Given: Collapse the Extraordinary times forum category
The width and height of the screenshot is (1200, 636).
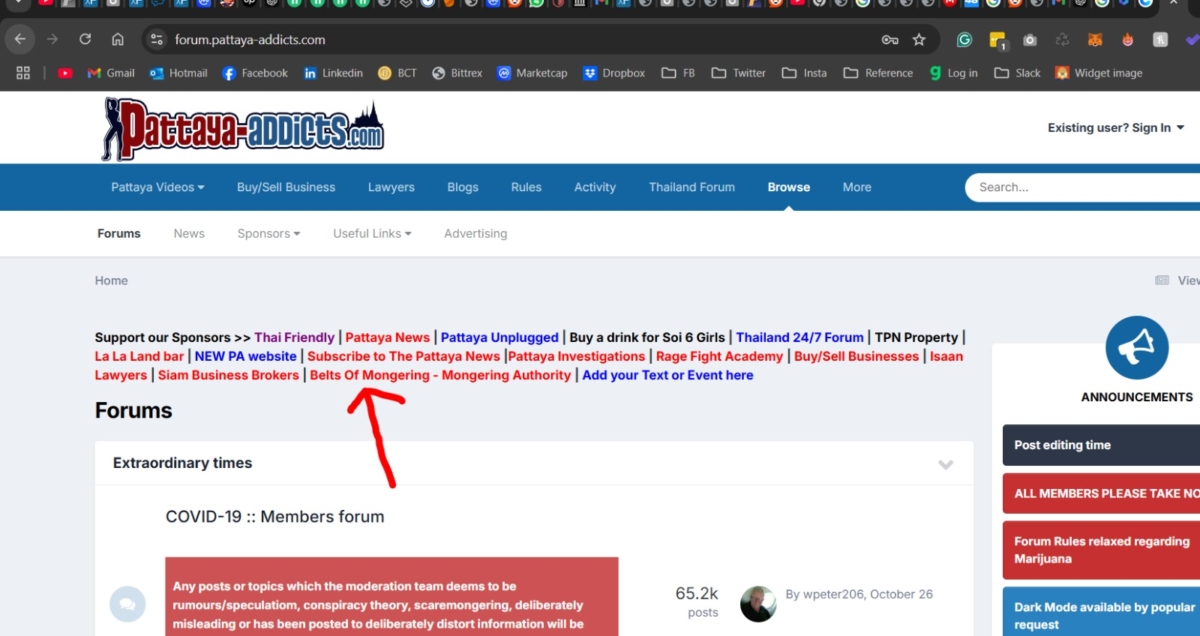Looking at the screenshot, I should [945, 464].
